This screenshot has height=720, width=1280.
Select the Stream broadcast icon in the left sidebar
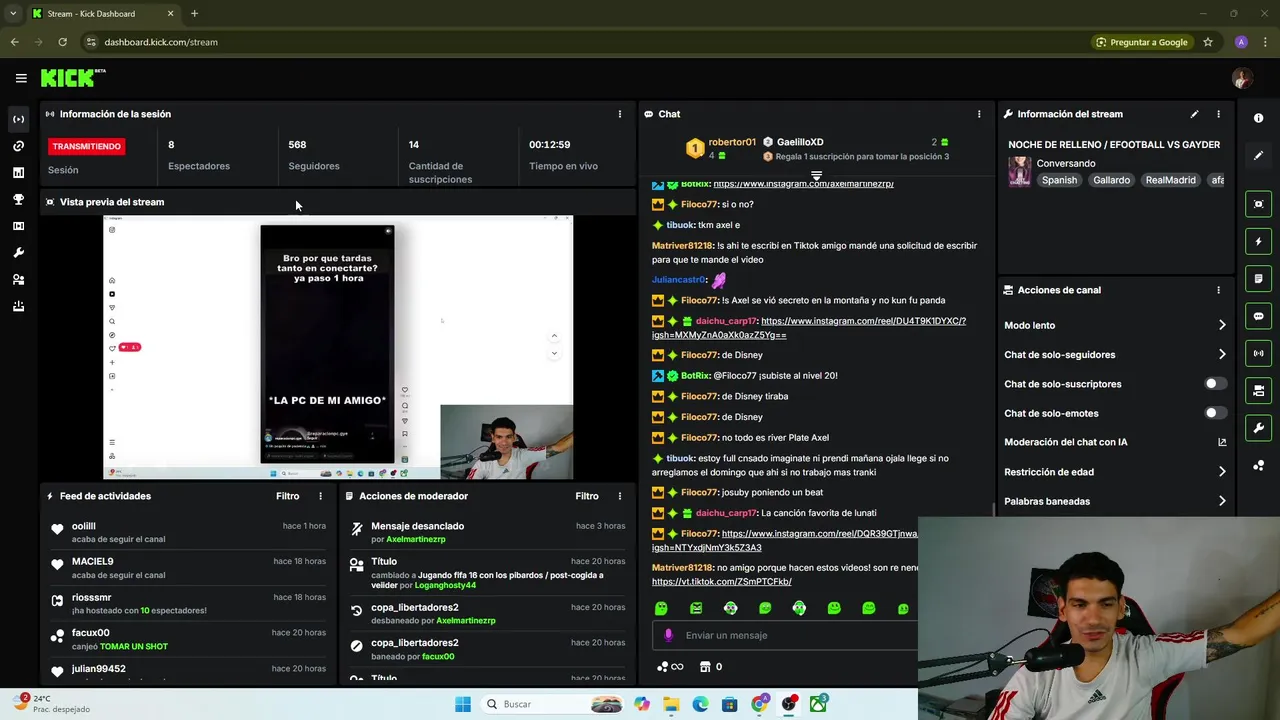tap(18, 119)
